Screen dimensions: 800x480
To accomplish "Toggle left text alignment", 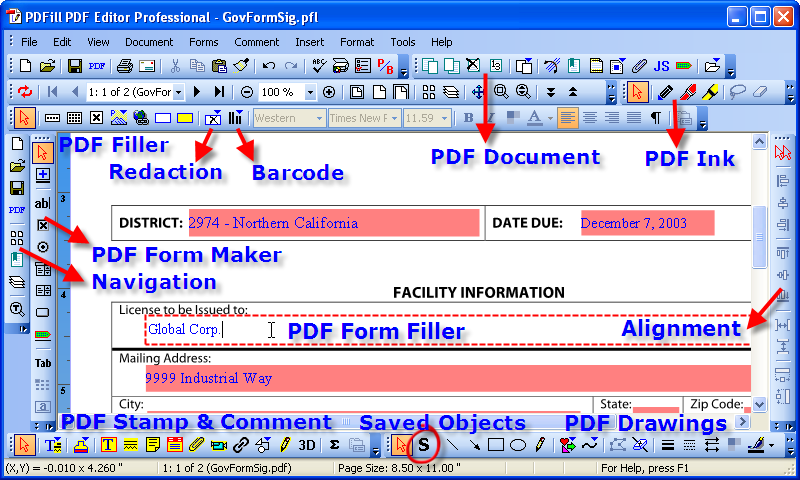I will (567, 118).
